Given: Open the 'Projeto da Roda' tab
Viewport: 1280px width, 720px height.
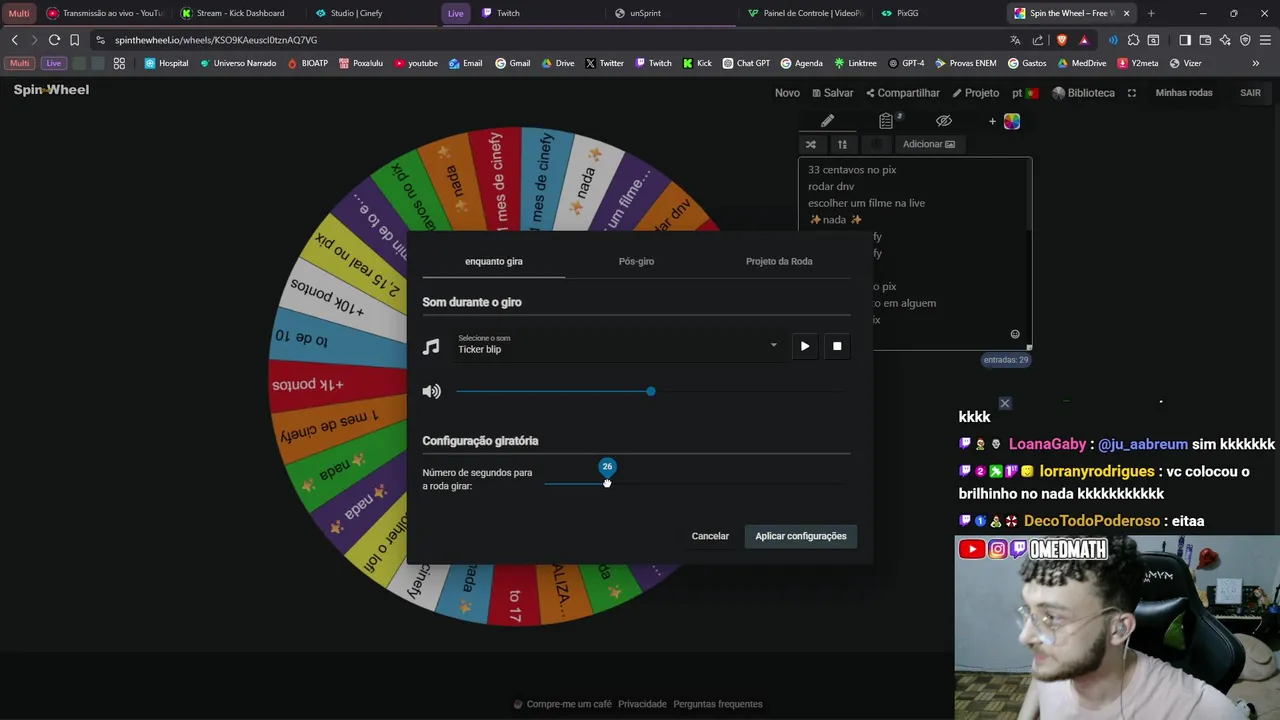Looking at the screenshot, I should click(x=779, y=261).
